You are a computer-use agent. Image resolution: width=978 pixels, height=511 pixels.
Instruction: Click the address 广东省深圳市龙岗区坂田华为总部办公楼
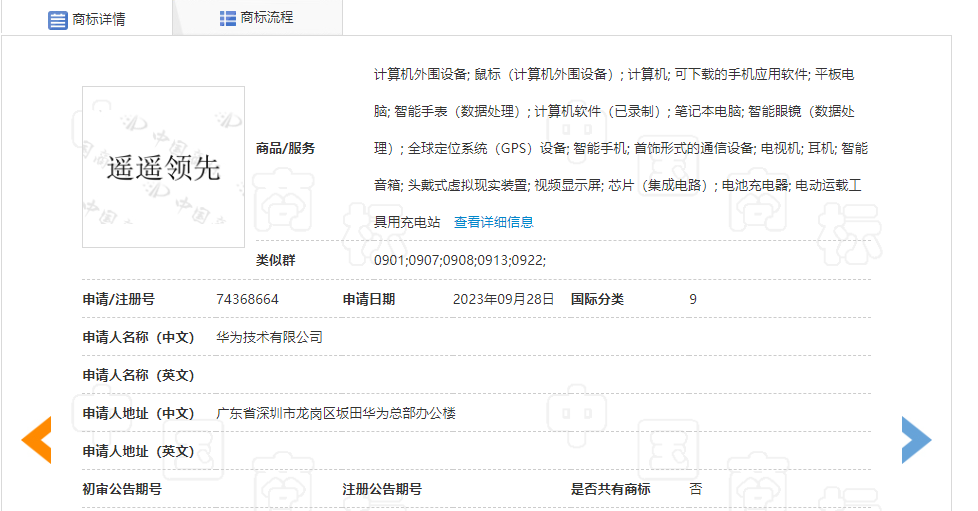pyautogui.click(x=336, y=413)
